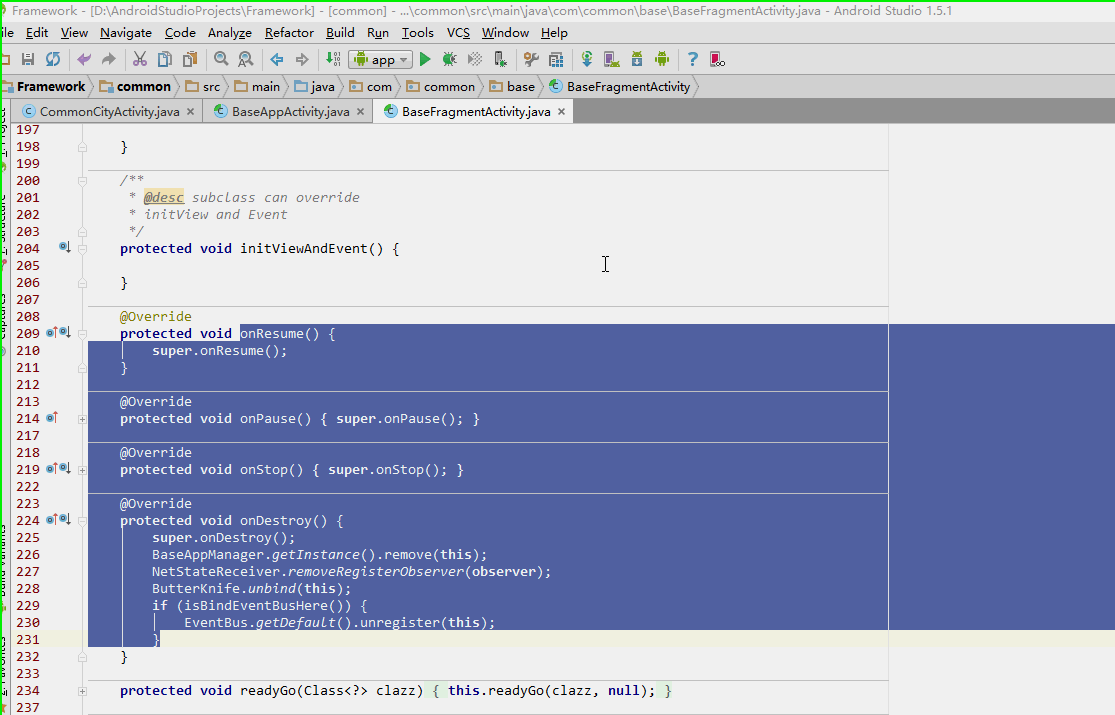Paste from clipboard via toolbar icon
The width and height of the screenshot is (1115, 715).
click(190, 59)
